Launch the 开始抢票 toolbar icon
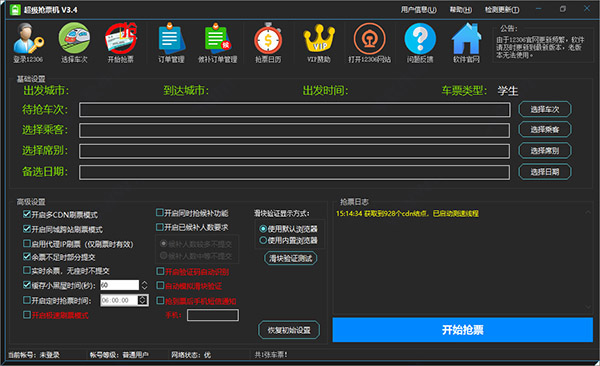This screenshot has height=366, width=600. (x=121, y=43)
